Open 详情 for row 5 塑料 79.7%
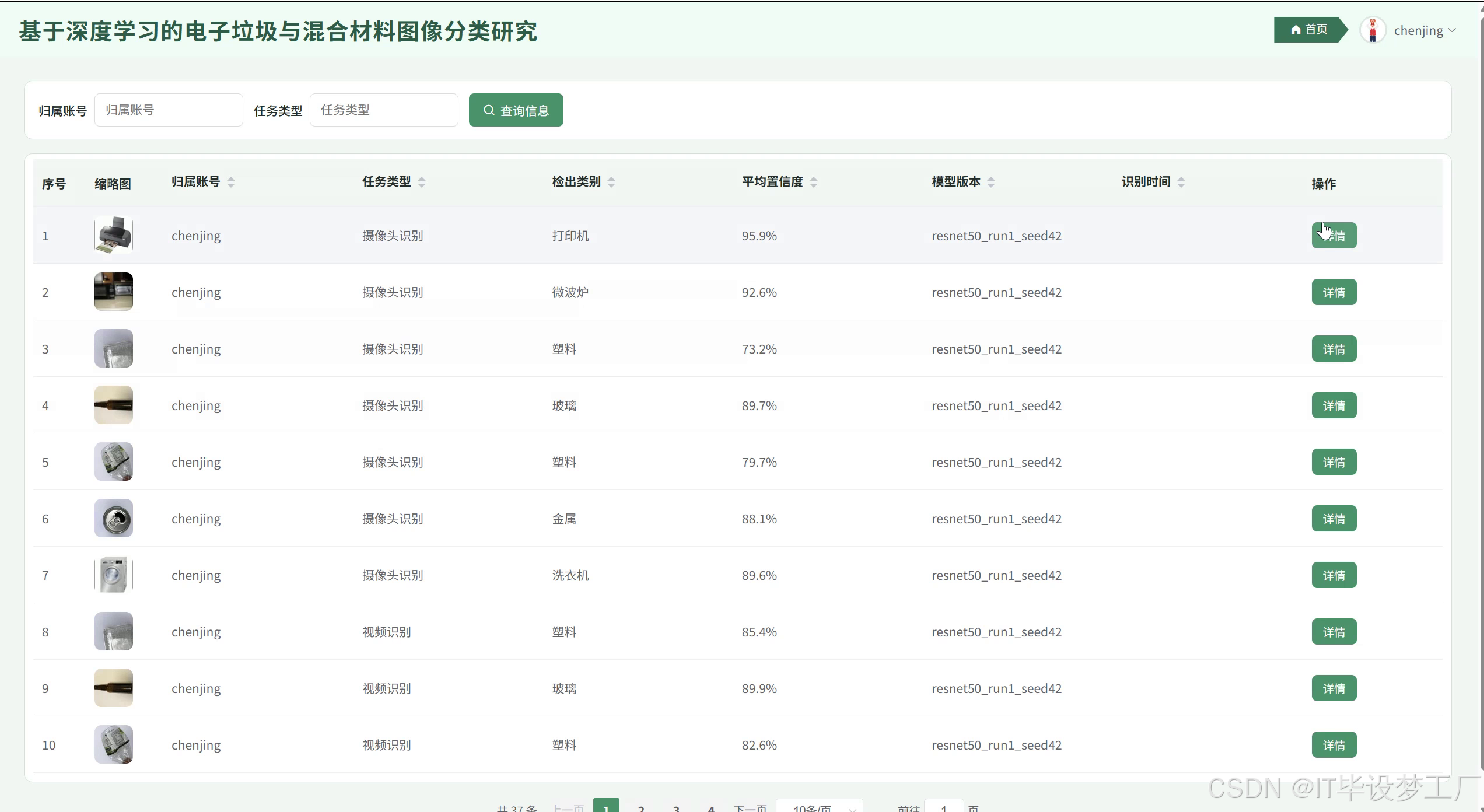Viewport: 1484px width, 812px height. 1334,462
